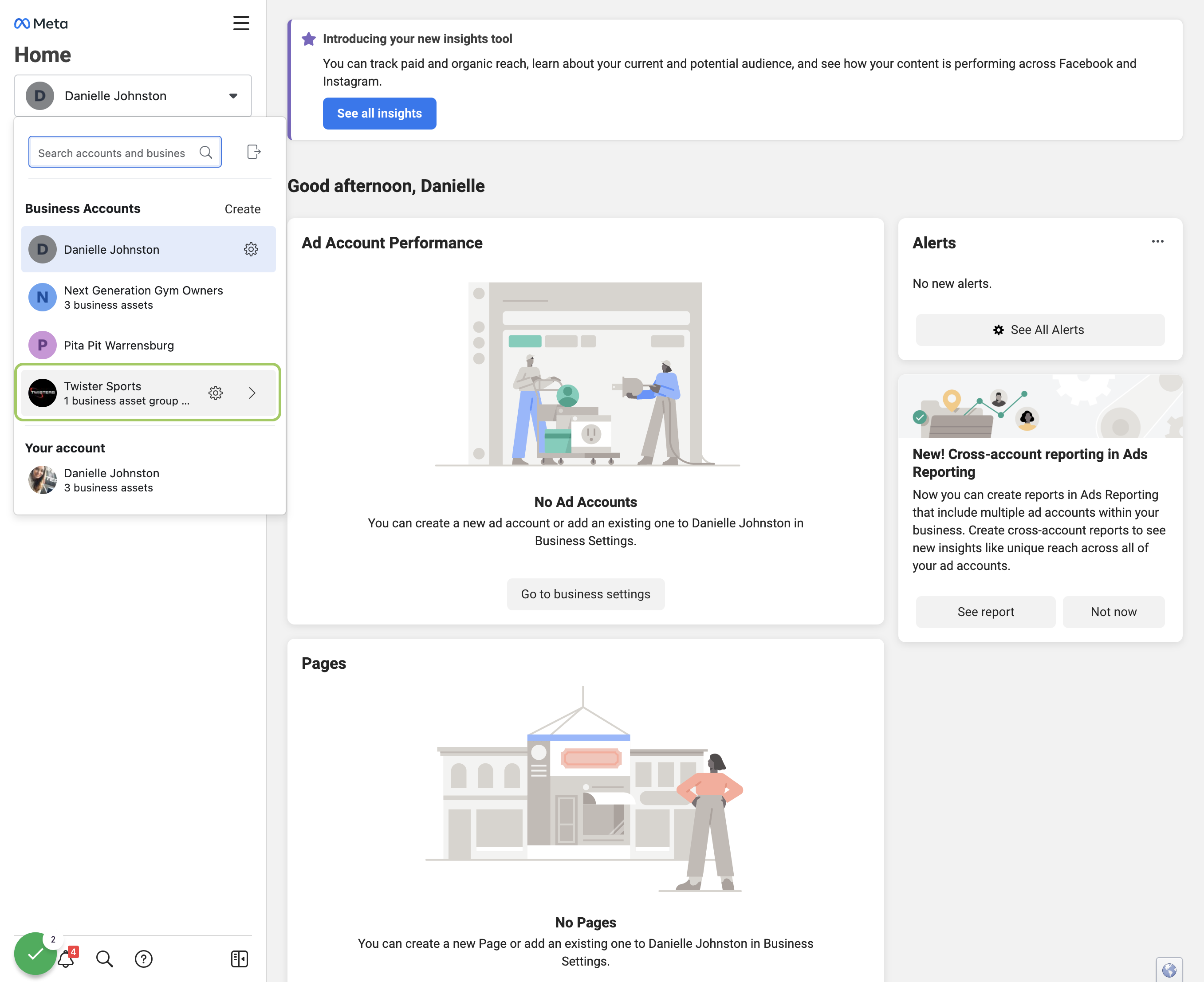Click the globe icon at bottom right

tap(1169, 970)
